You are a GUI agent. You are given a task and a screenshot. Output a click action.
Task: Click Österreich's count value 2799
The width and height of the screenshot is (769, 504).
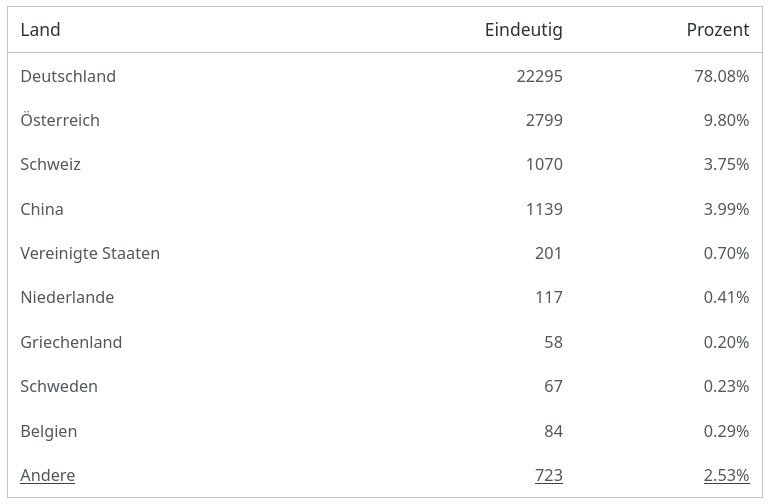543,120
